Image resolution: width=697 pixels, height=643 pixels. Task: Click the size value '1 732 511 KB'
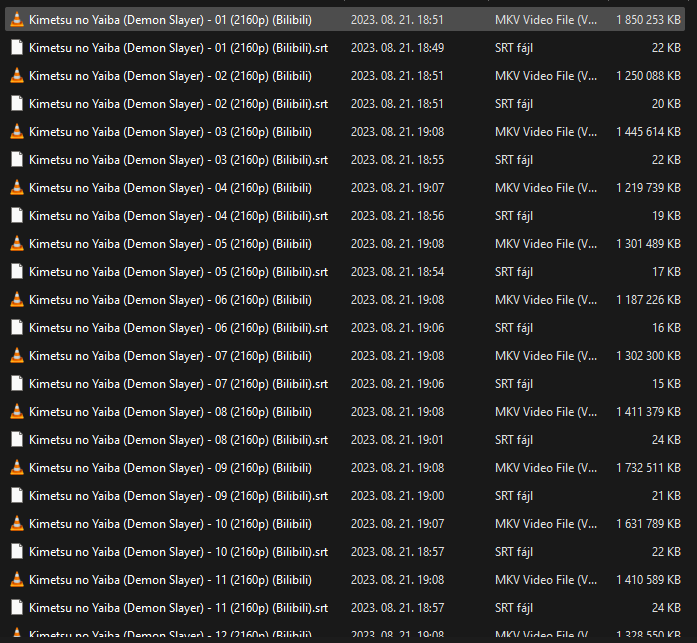point(648,467)
